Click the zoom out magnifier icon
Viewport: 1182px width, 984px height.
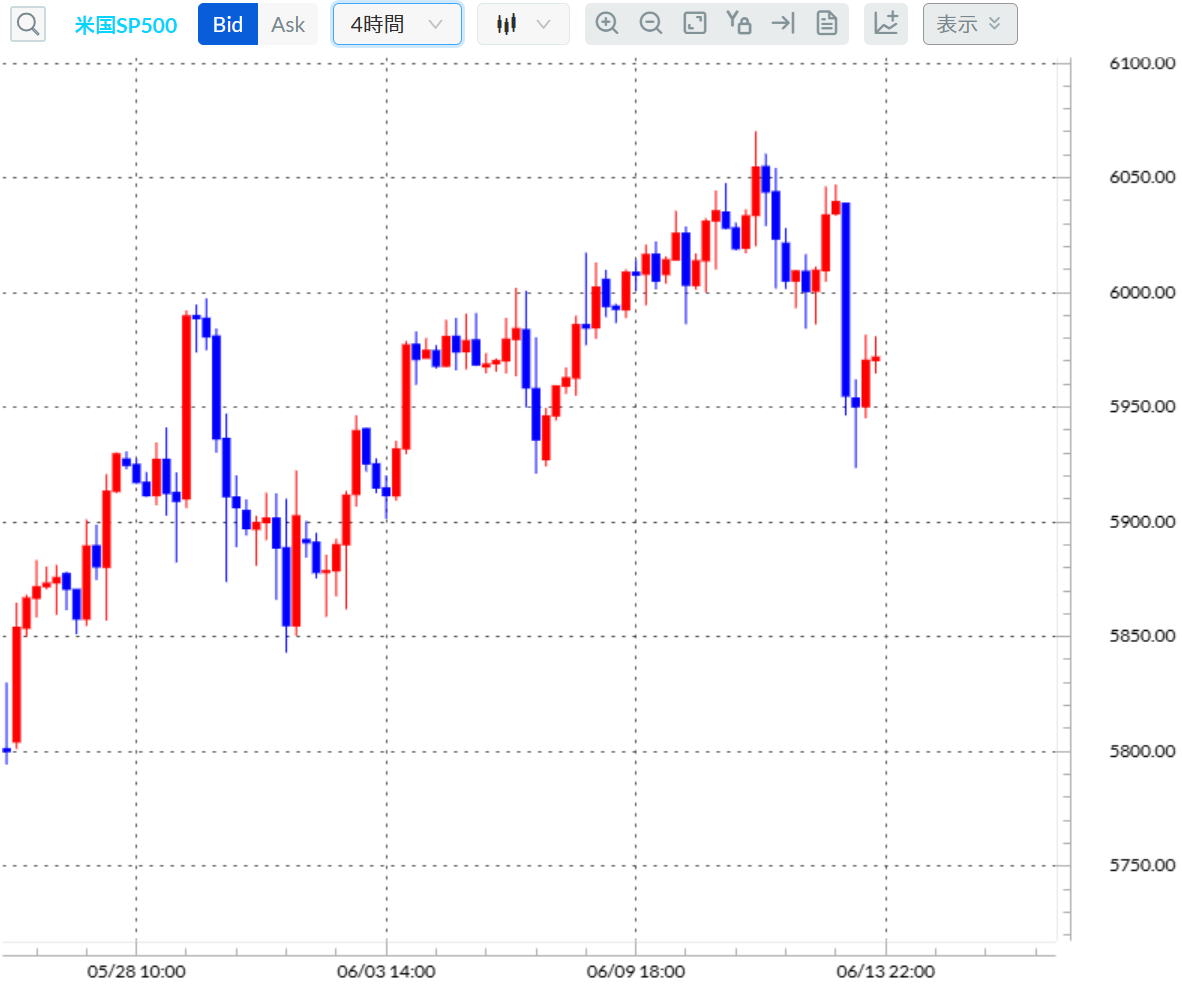[651, 23]
